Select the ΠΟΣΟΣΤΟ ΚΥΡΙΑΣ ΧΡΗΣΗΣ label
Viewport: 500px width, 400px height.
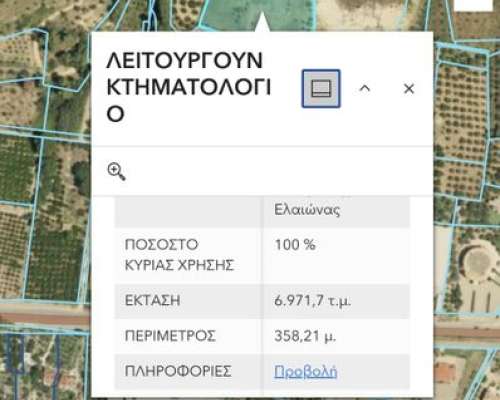coord(179,255)
